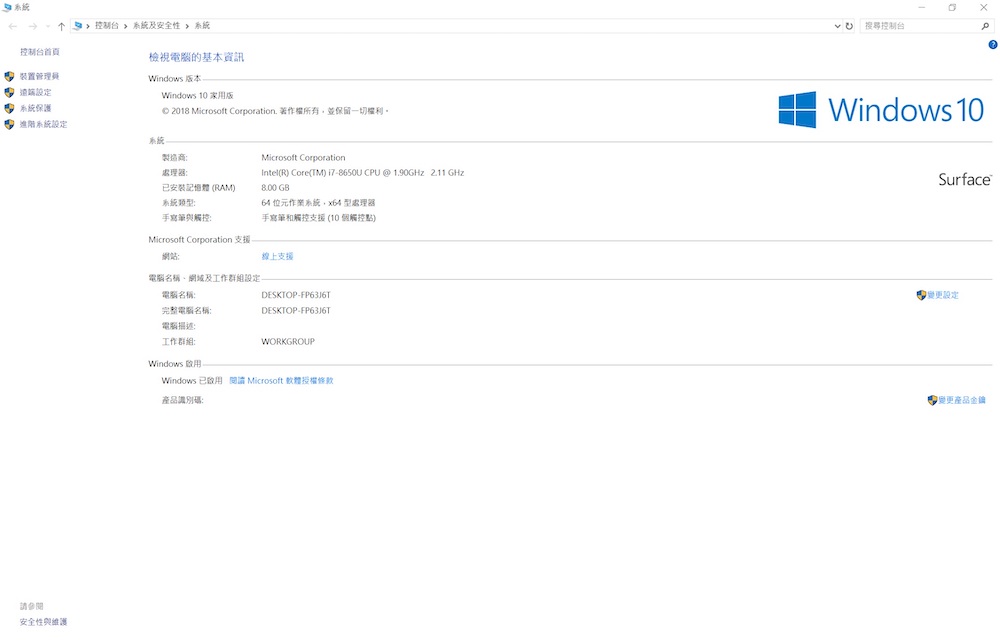The width and height of the screenshot is (1000, 640).
Task: Read 閱讀 Microsoft 軟體授權條款 link
Action: point(281,381)
